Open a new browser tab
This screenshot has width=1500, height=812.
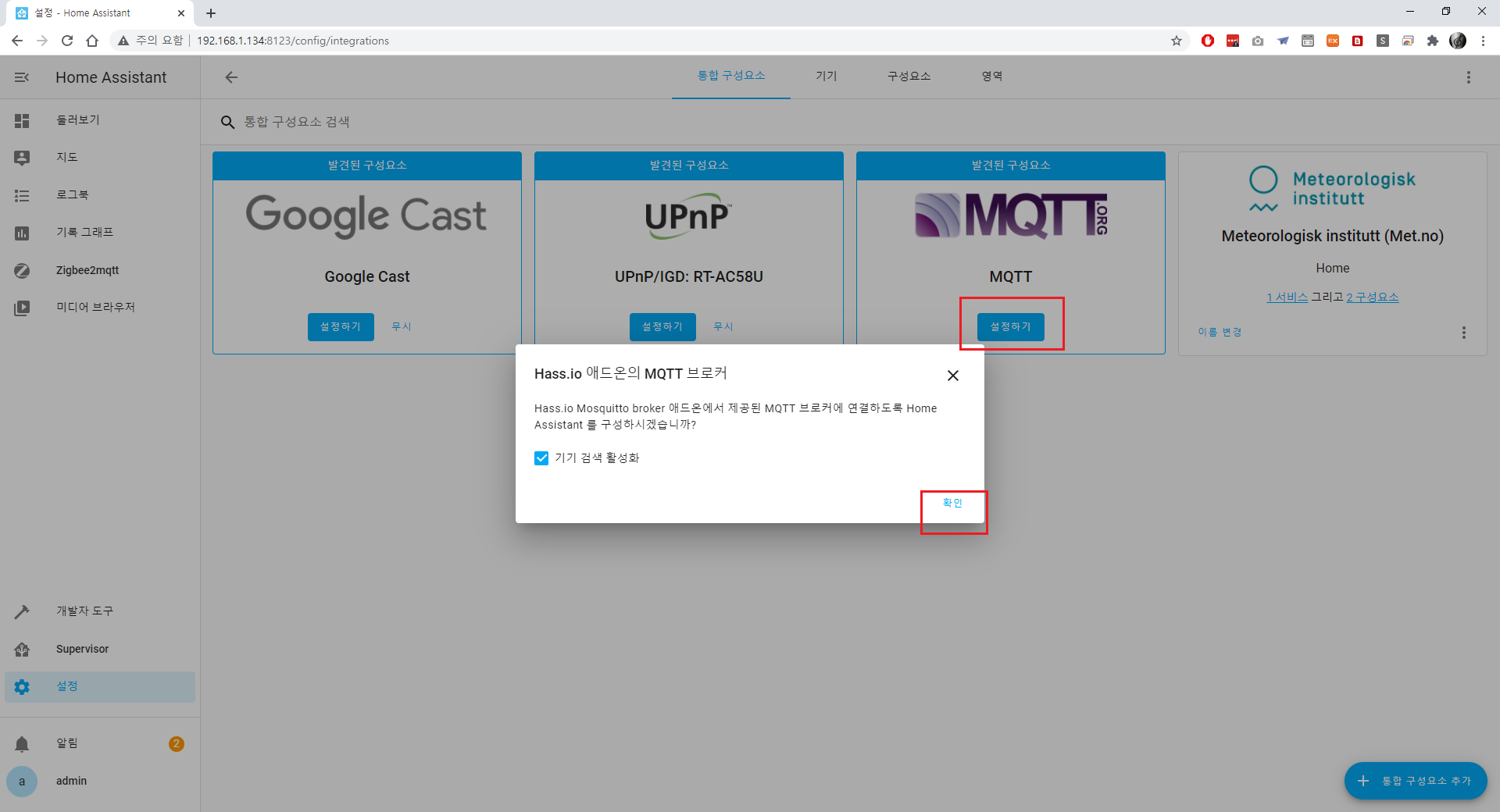point(211,13)
